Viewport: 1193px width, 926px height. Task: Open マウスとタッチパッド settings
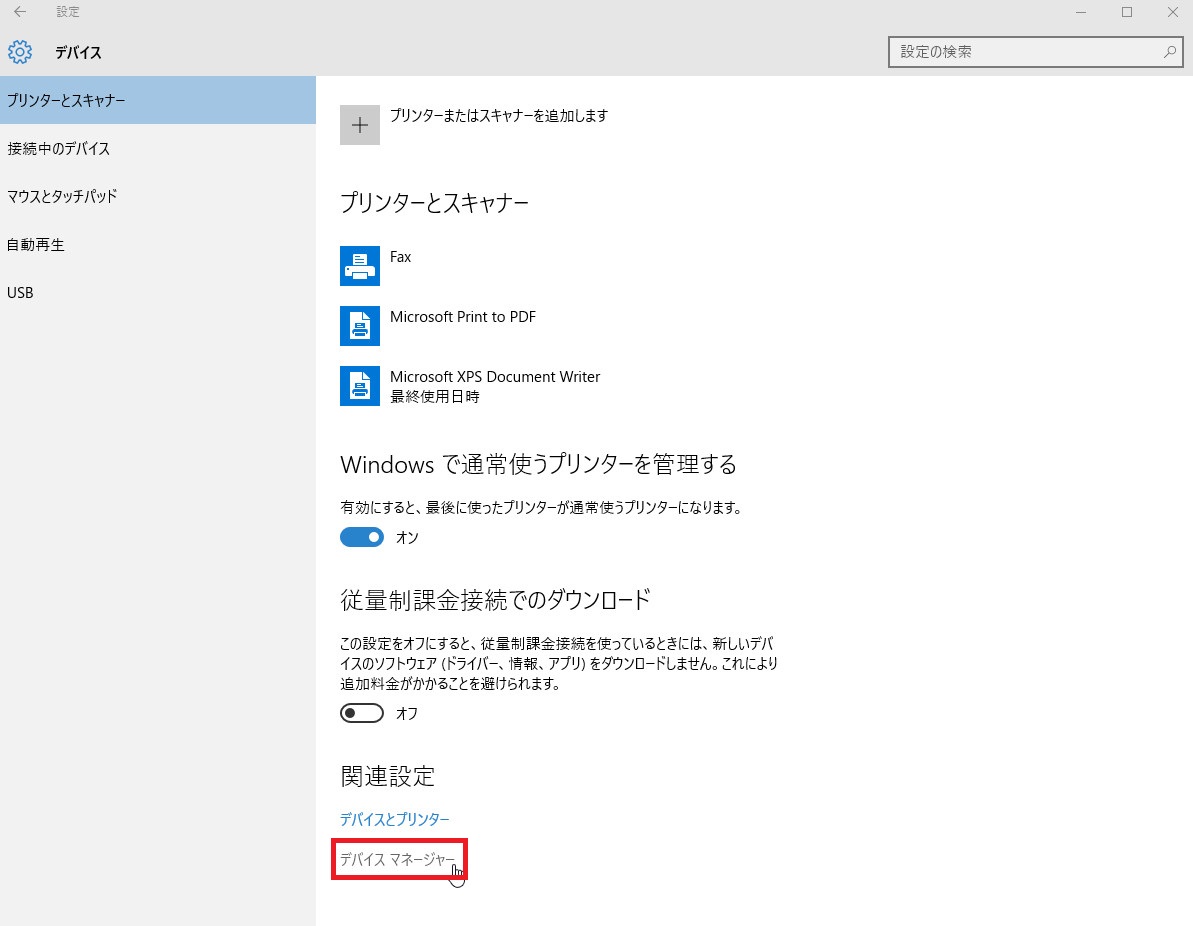pyautogui.click(x=157, y=196)
